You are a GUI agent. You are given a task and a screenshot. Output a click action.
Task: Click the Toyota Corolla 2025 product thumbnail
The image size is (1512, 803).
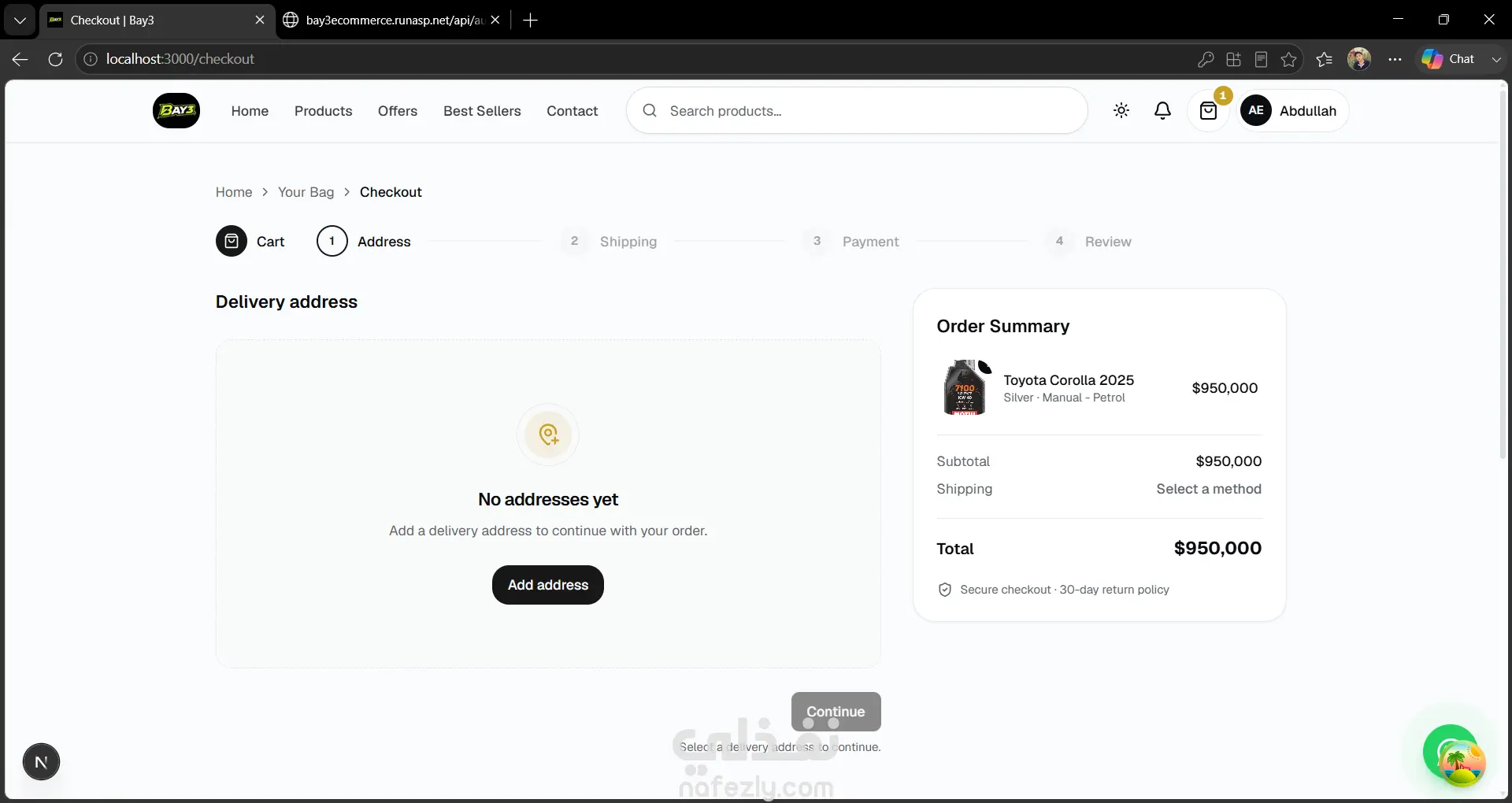[965, 387]
